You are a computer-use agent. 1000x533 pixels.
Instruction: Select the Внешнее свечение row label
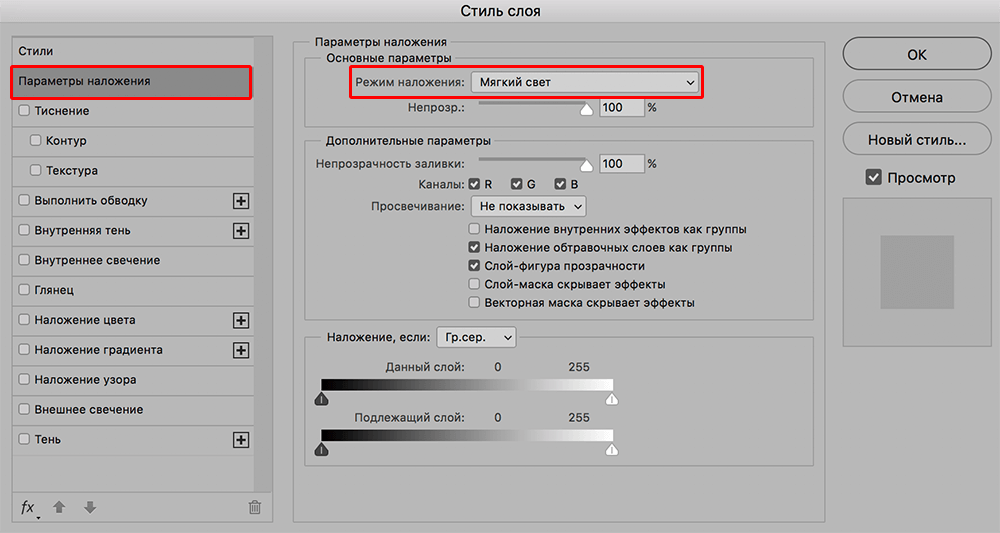(x=89, y=410)
